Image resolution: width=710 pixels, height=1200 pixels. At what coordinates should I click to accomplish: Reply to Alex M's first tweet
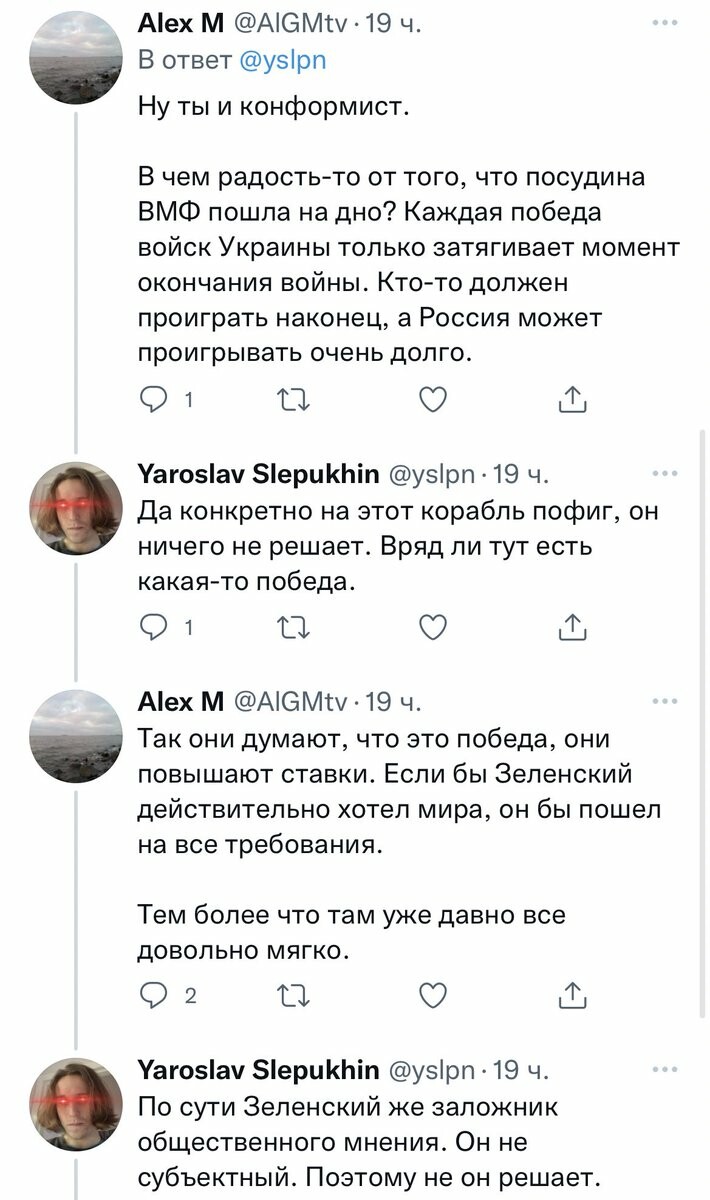click(153, 401)
